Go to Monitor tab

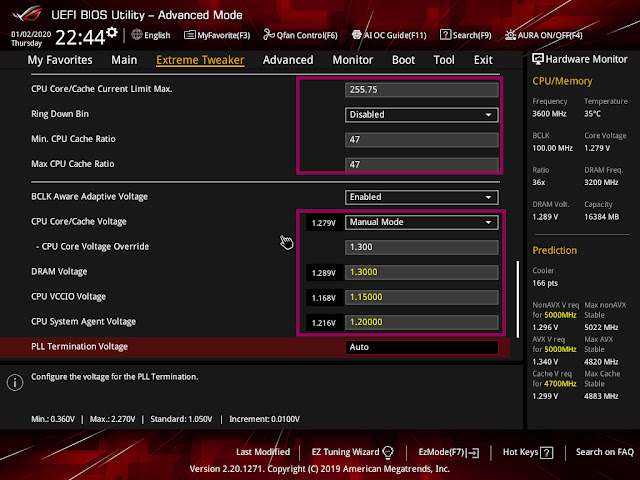[353, 60]
